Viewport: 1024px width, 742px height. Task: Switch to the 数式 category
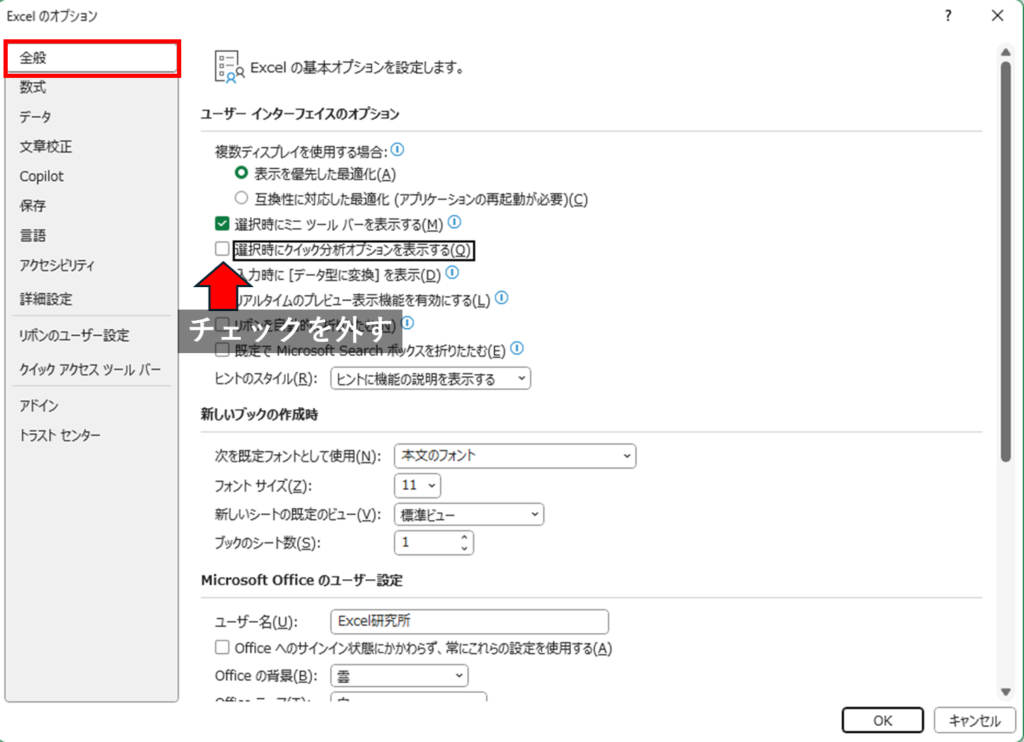pyautogui.click(x=91, y=88)
